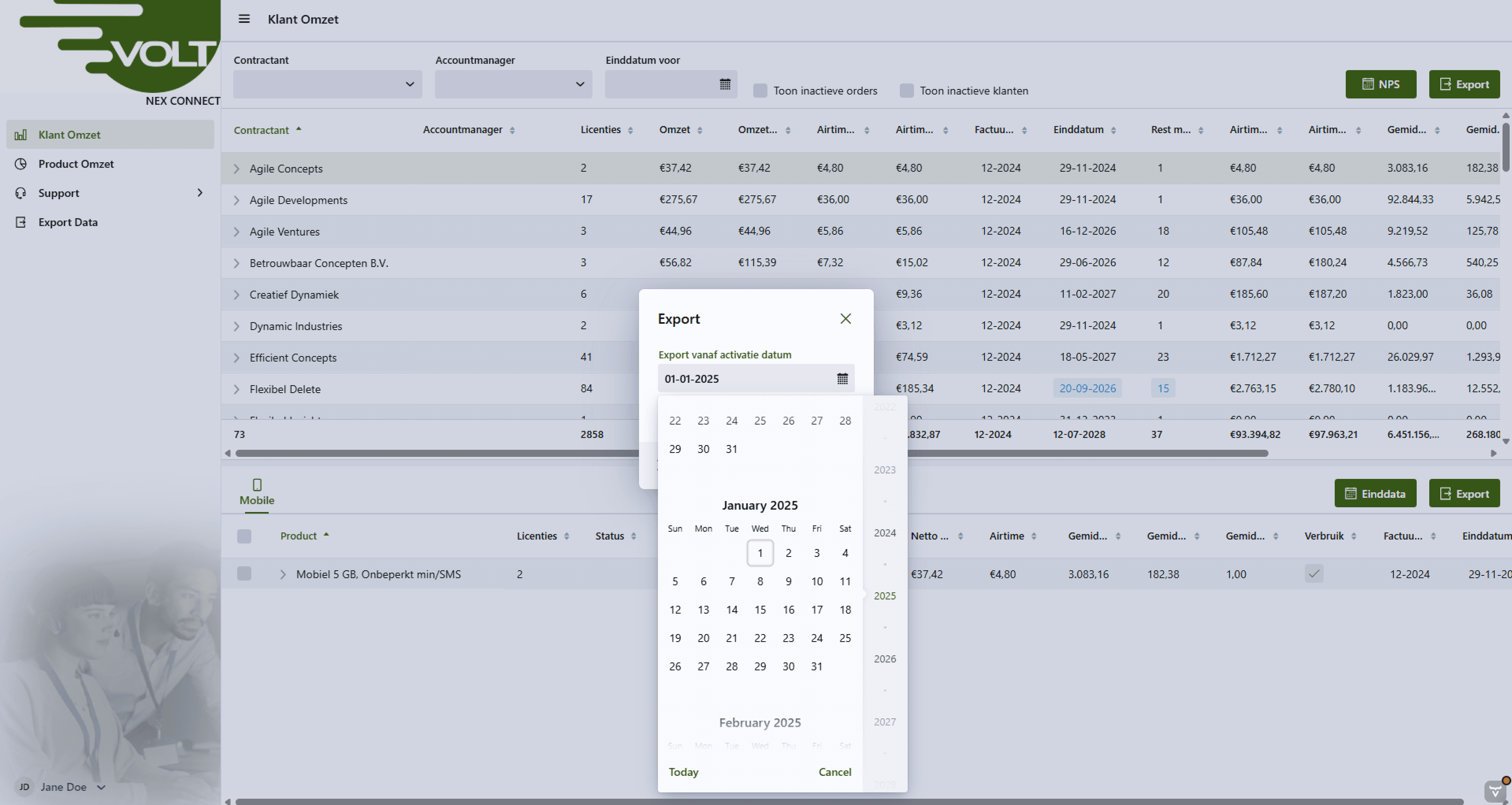Click Today in the date picker
The width and height of the screenshot is (1512, 805).
pos(683,772)
